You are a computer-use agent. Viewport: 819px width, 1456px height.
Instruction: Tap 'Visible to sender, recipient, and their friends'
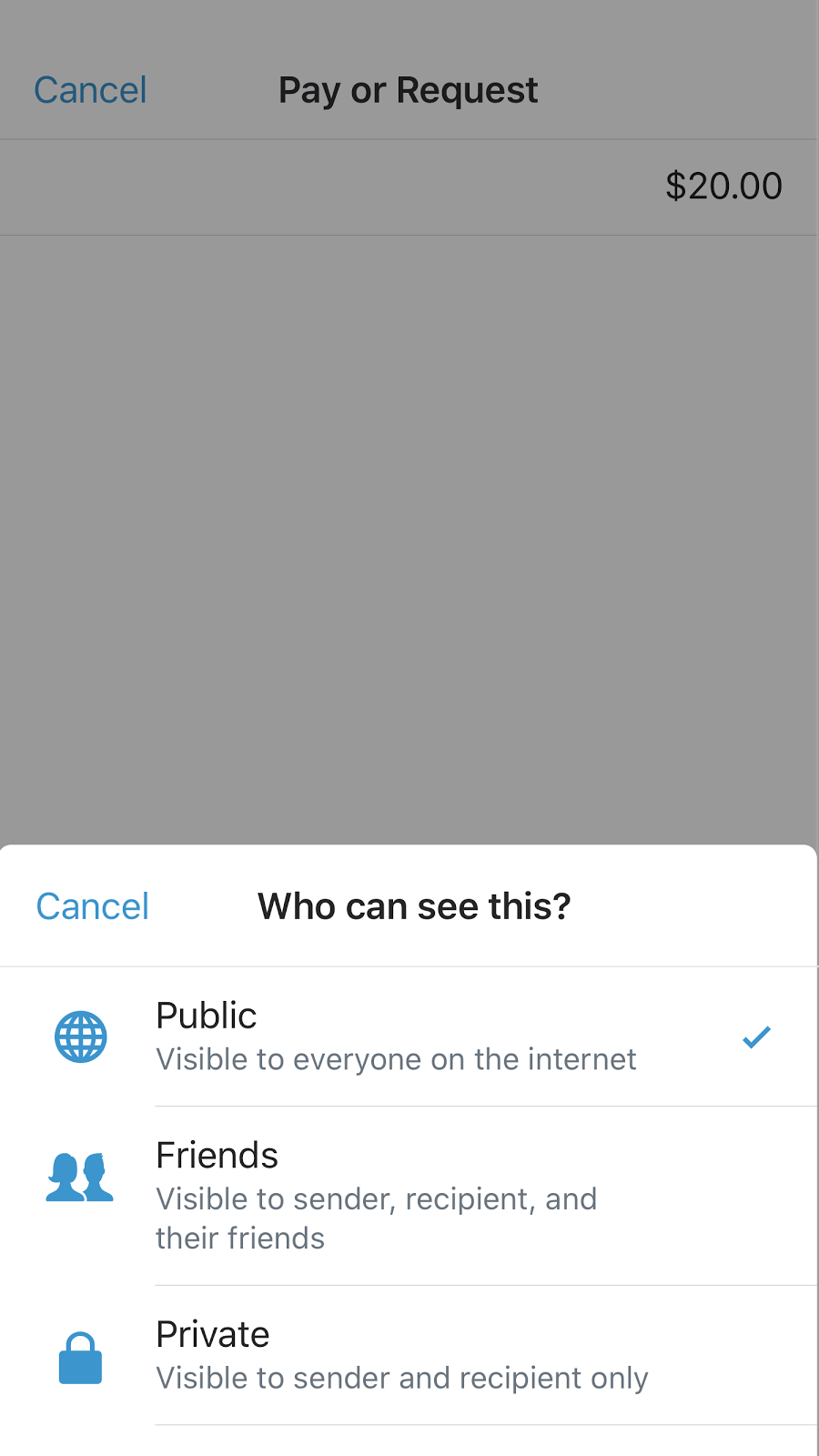376,1218
